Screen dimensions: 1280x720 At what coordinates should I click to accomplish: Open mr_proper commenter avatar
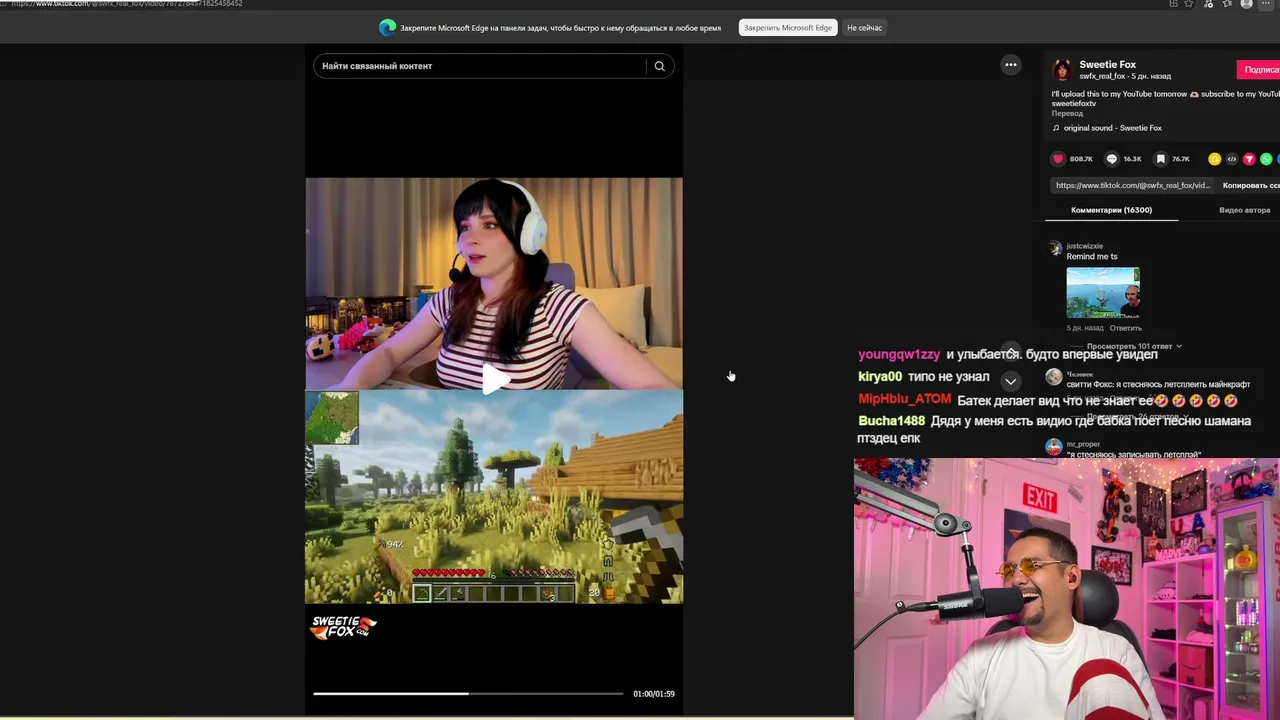point(1054,447)
